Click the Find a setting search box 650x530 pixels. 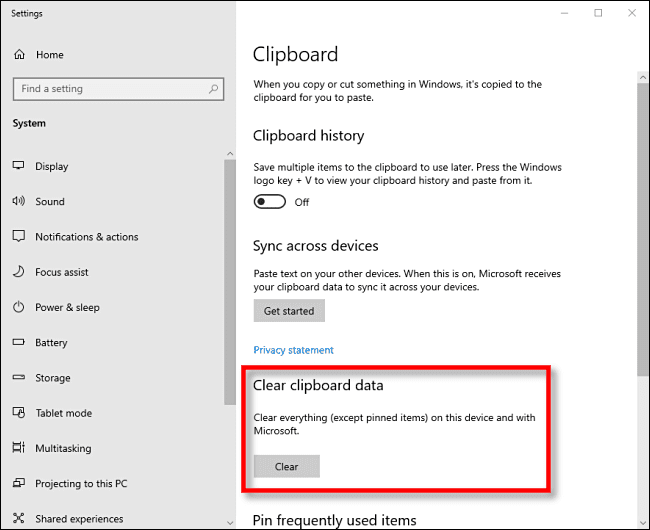110,89
